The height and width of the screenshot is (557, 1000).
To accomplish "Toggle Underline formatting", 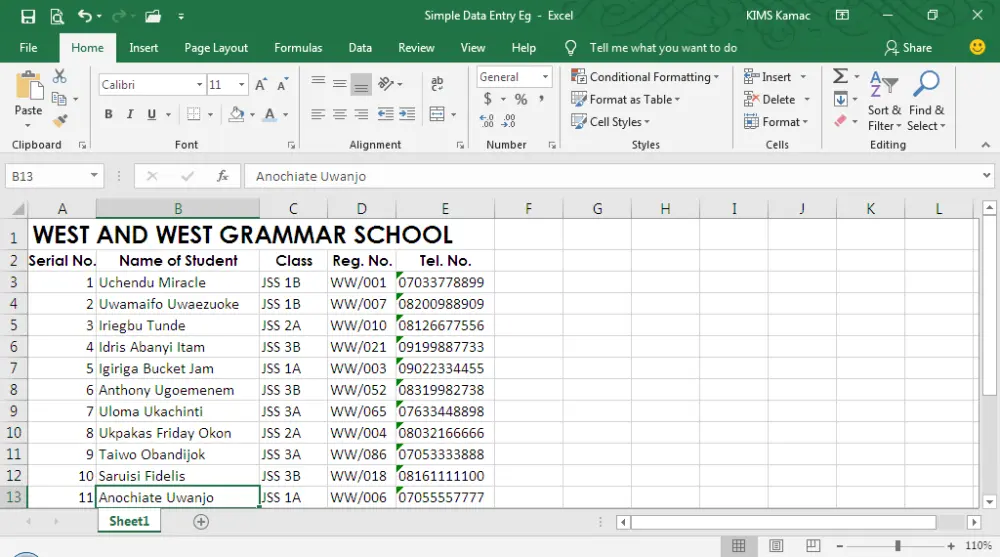I will (152, 114).
